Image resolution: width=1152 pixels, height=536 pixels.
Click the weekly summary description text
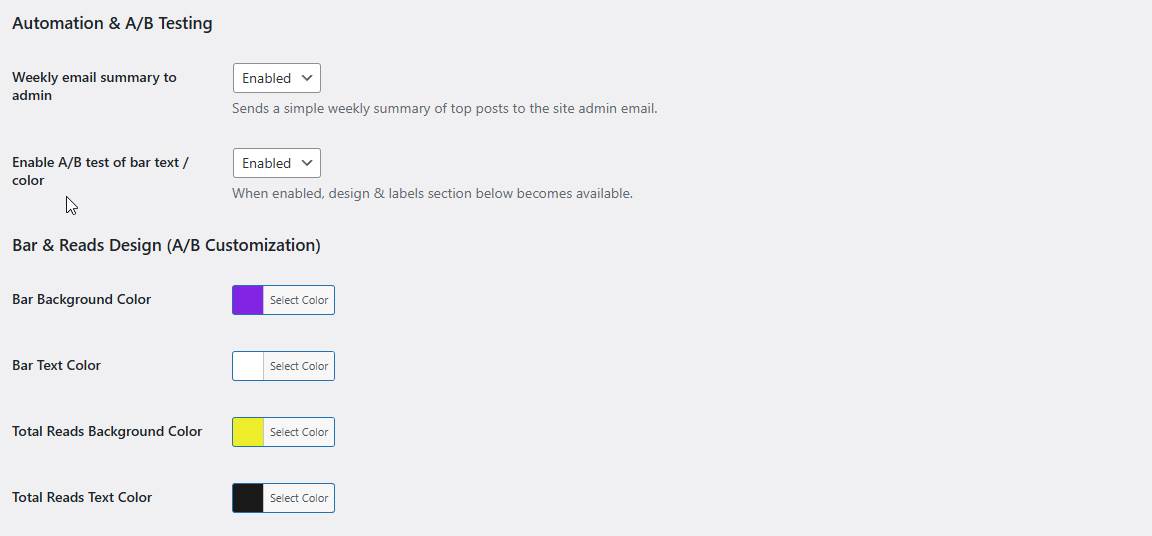pyautogui.click(x=444, y=108)
